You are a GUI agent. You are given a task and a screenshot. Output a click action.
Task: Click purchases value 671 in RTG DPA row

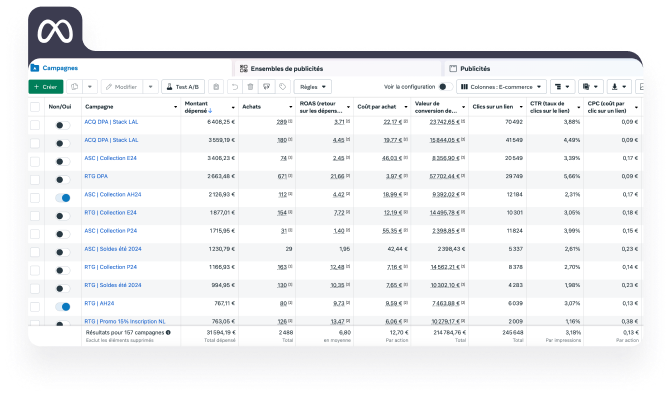pos(282,176)
